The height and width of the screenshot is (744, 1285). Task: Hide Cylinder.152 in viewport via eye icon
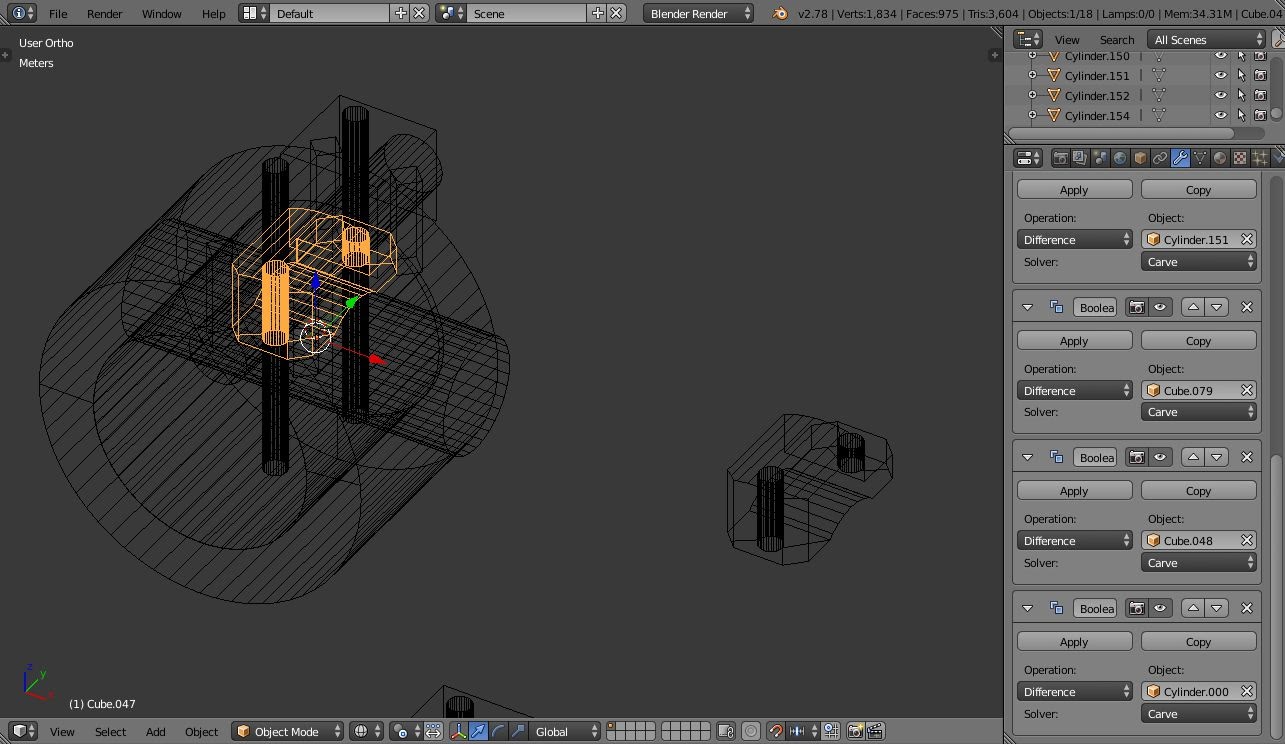(x=1221, y=96)
